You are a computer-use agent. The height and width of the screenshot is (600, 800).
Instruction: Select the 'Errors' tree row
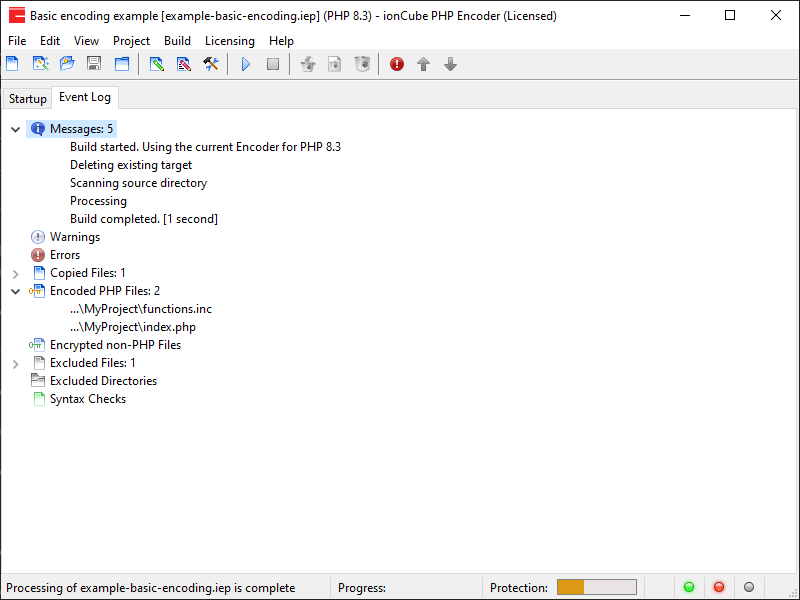tap(65, 255)
